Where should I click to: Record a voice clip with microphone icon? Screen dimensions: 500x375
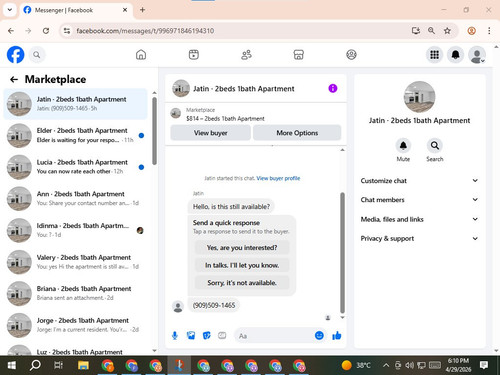click(x=175, y=335)
